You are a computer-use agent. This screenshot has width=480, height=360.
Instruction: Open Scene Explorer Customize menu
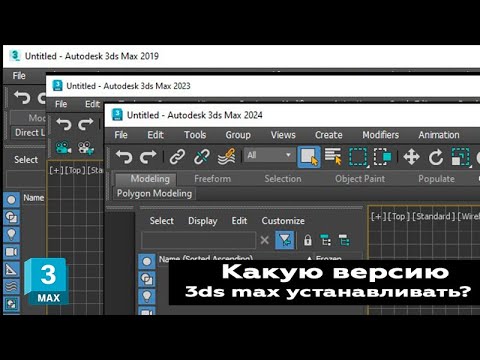pos(283,221)
